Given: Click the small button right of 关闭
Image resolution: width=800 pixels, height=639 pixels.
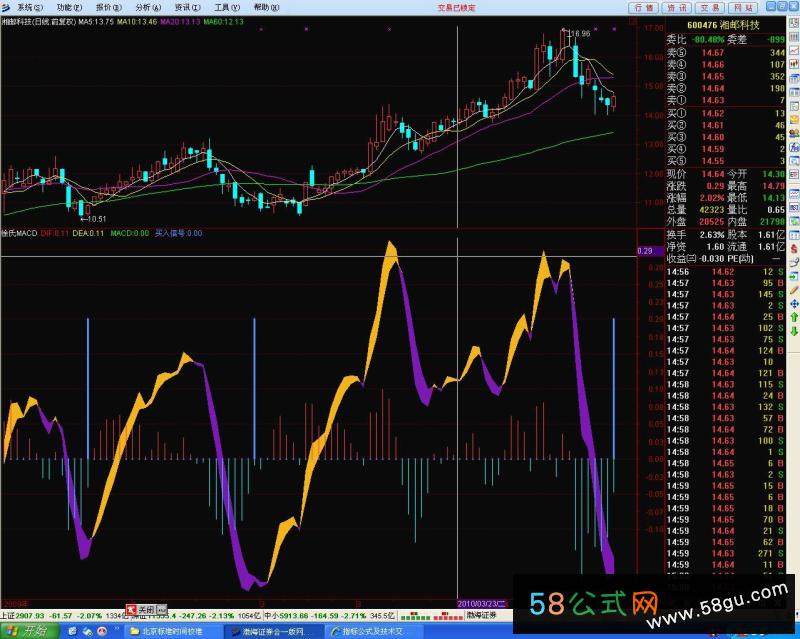Looking at the screenshot, I should click(x=162, y=609).
